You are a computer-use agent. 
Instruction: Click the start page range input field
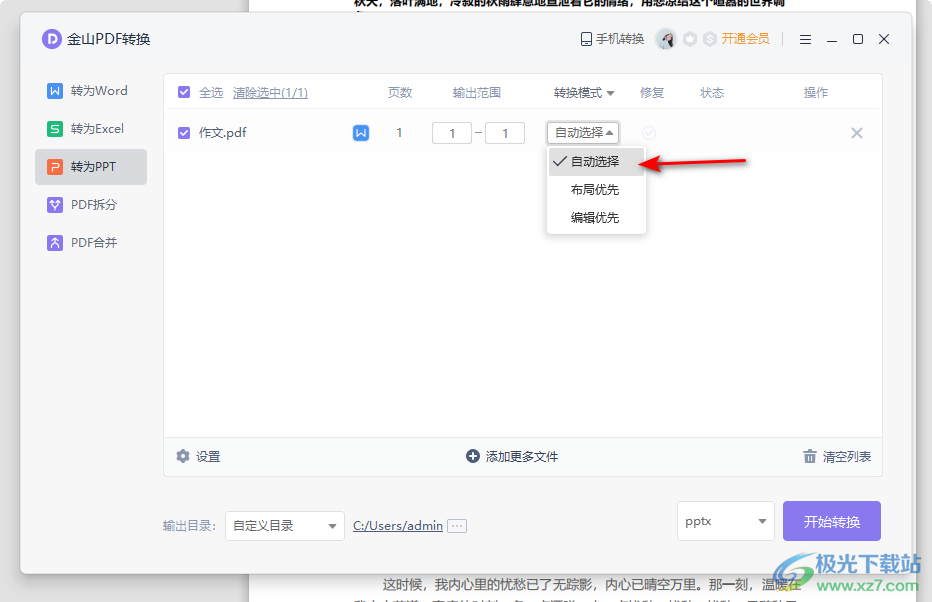pos(452,133)
